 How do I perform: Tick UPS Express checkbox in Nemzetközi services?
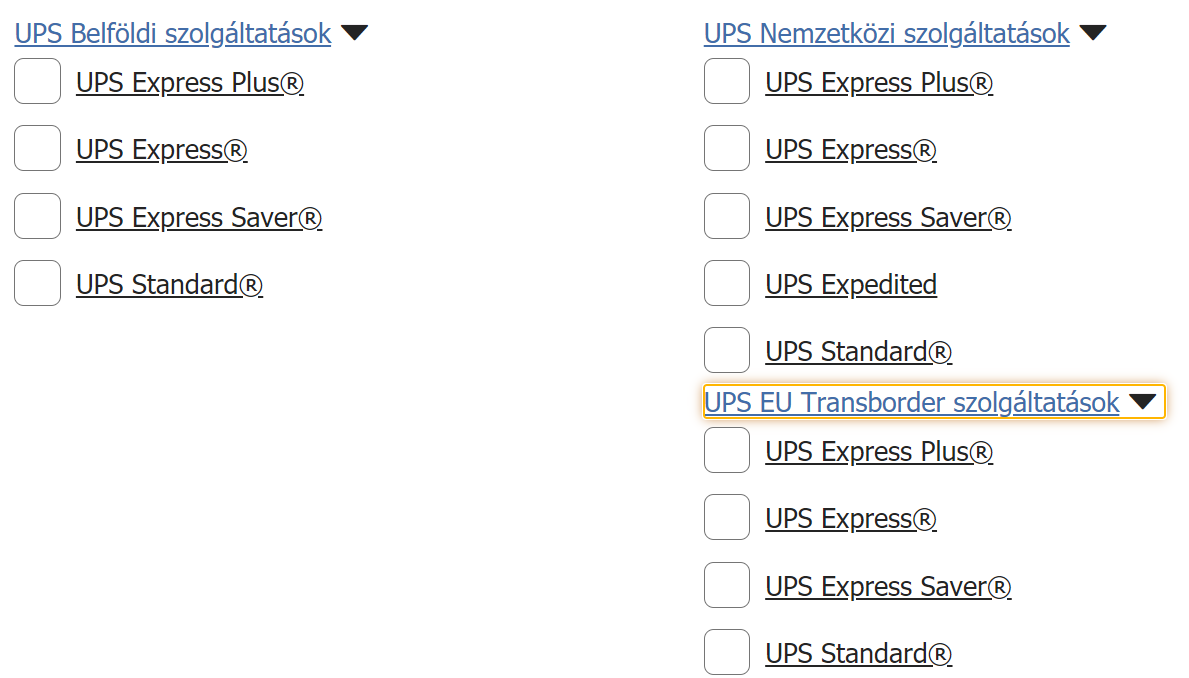[727, 149]
